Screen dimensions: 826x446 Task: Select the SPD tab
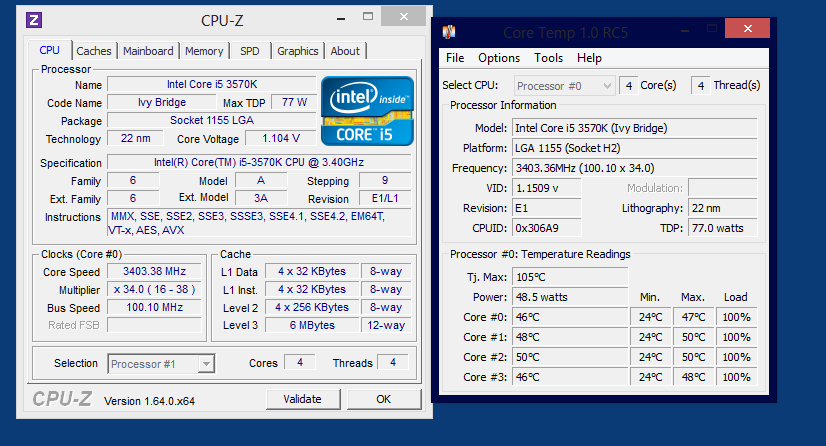[x=250, y=51]
